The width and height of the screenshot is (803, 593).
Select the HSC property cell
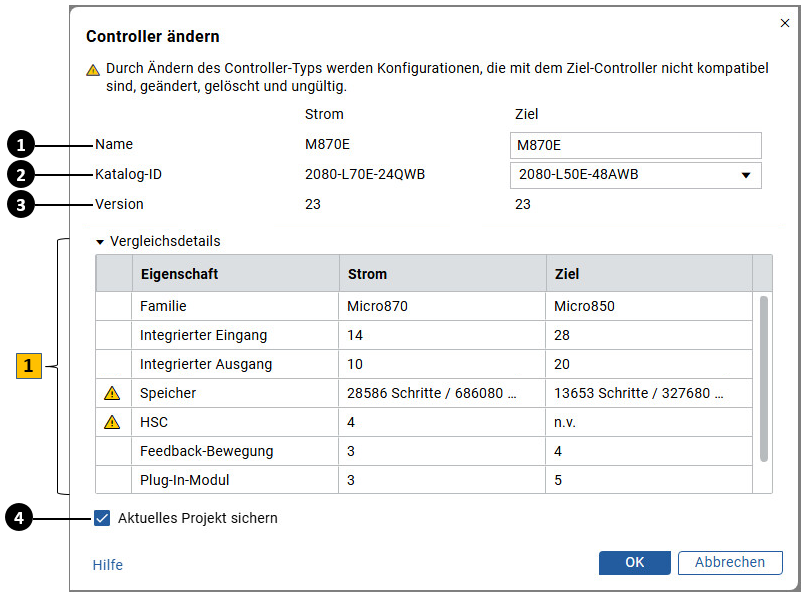click(235, 422)
